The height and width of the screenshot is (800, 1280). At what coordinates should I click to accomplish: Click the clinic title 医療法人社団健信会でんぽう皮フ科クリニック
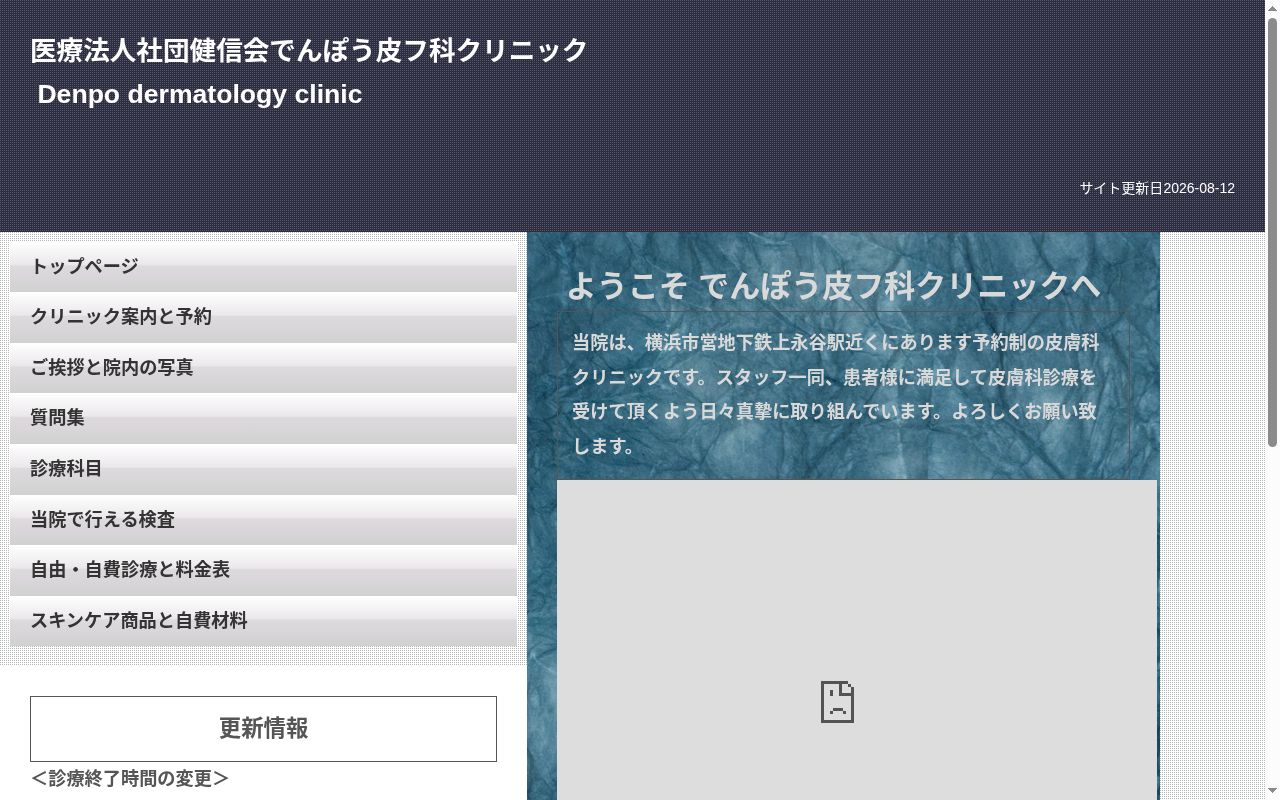(309, 50)
